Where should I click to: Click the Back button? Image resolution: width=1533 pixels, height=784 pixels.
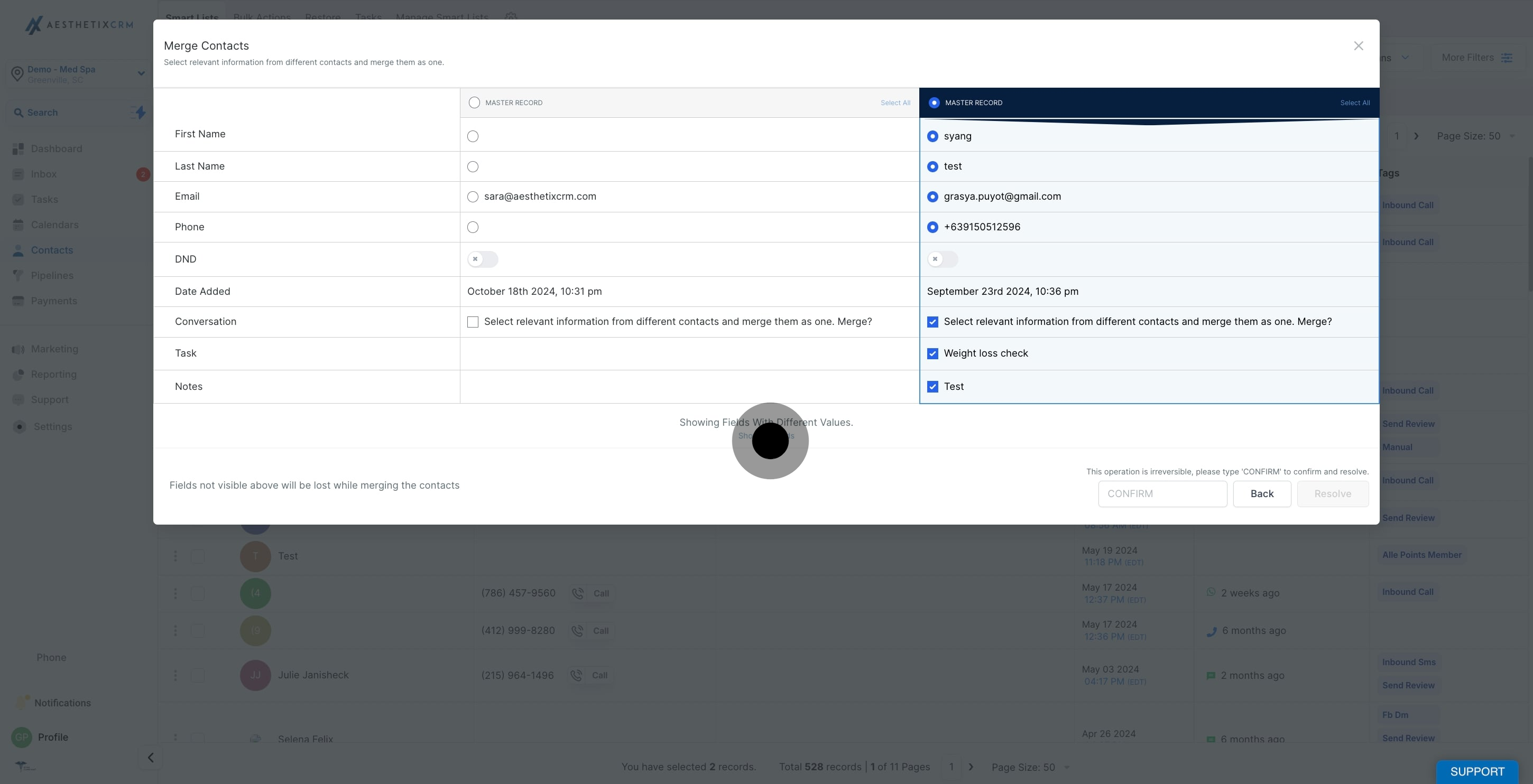1262,494
